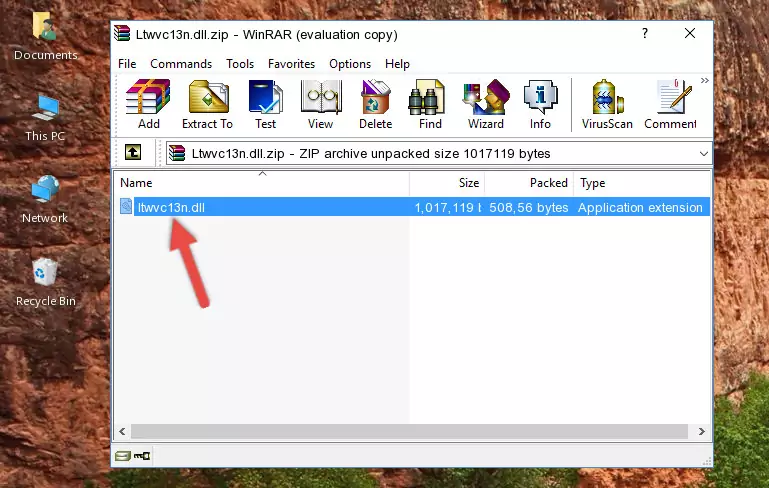Open the Comment tool

(x=670, y=104)
